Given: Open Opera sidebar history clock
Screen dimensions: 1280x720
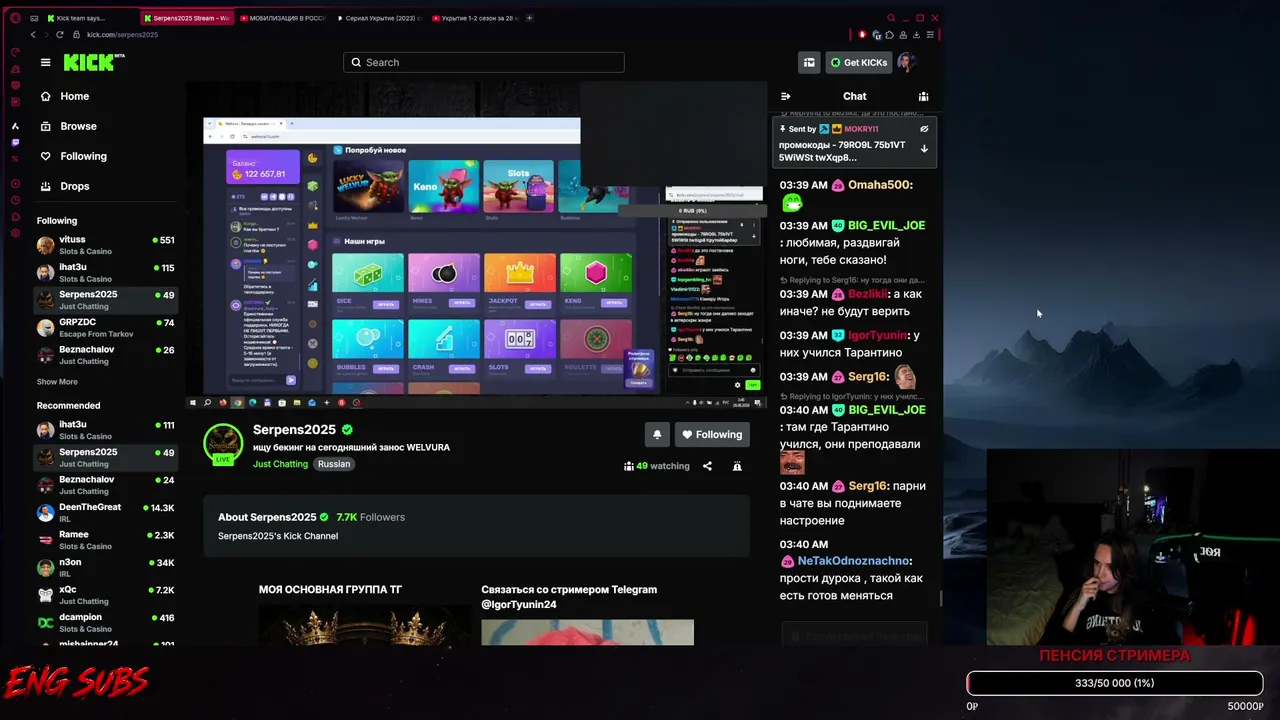Looking at the screenshot, I should point(15,200).
